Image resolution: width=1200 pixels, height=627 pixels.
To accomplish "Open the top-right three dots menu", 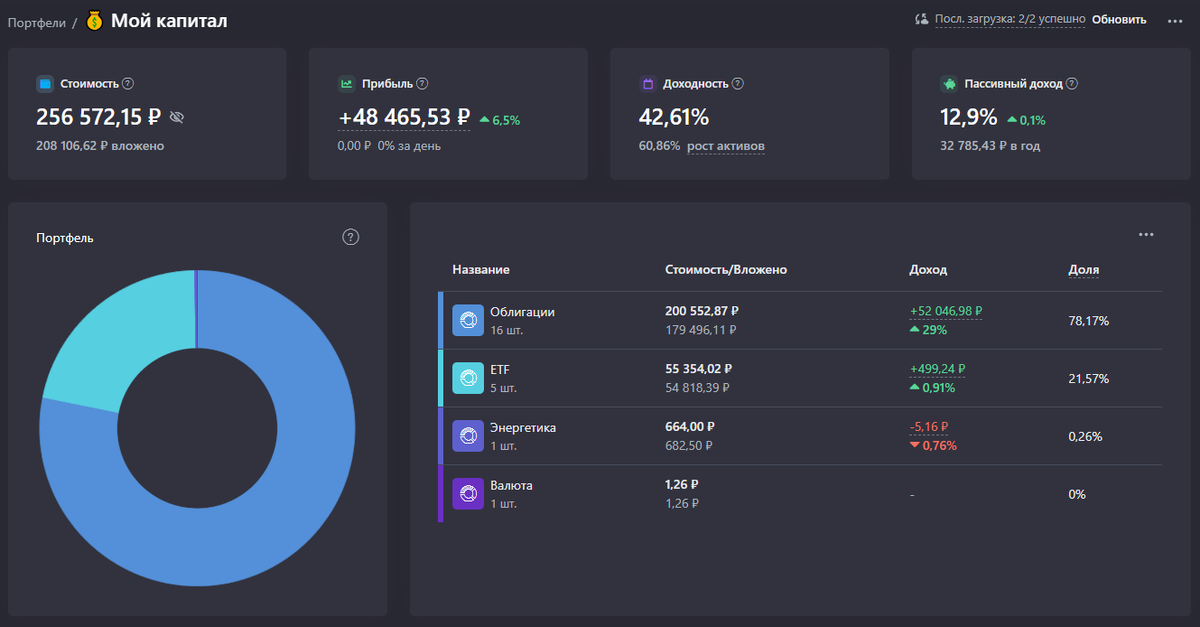I will (1175, 20).
